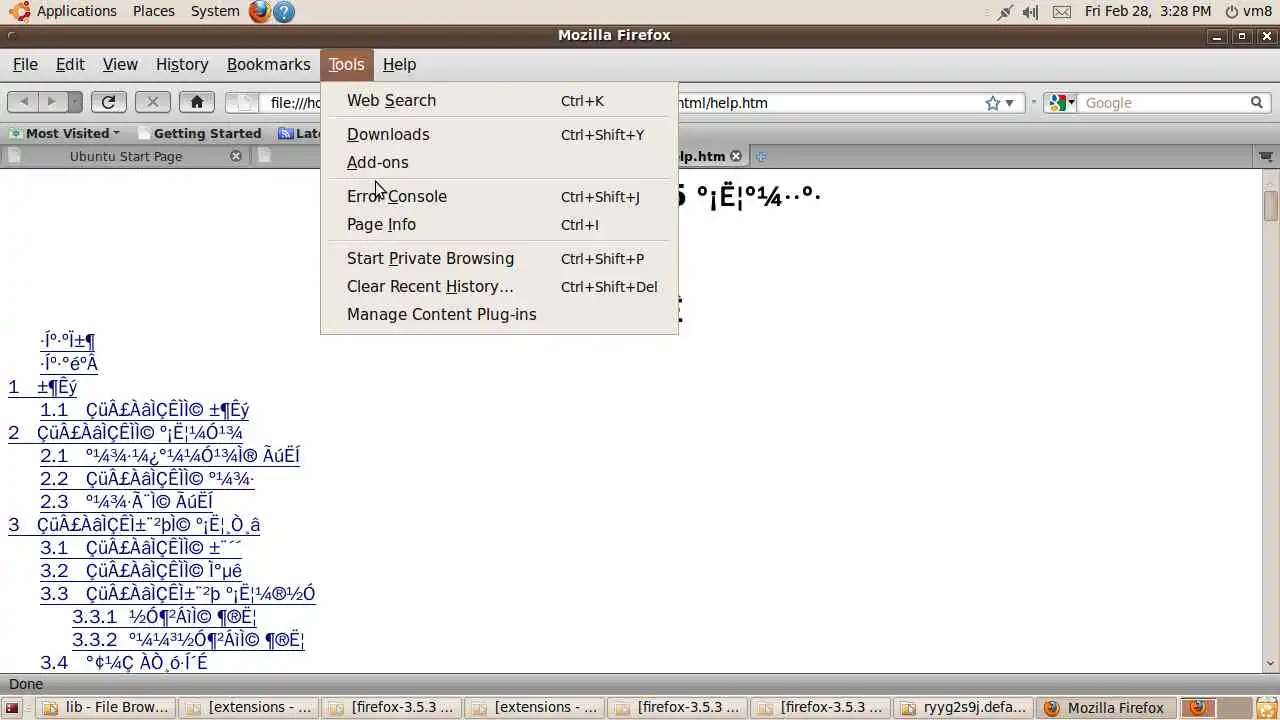The width and height of the screenshot is (1280, 720).
Task: Open the Help menu
Action: (399, 64)
